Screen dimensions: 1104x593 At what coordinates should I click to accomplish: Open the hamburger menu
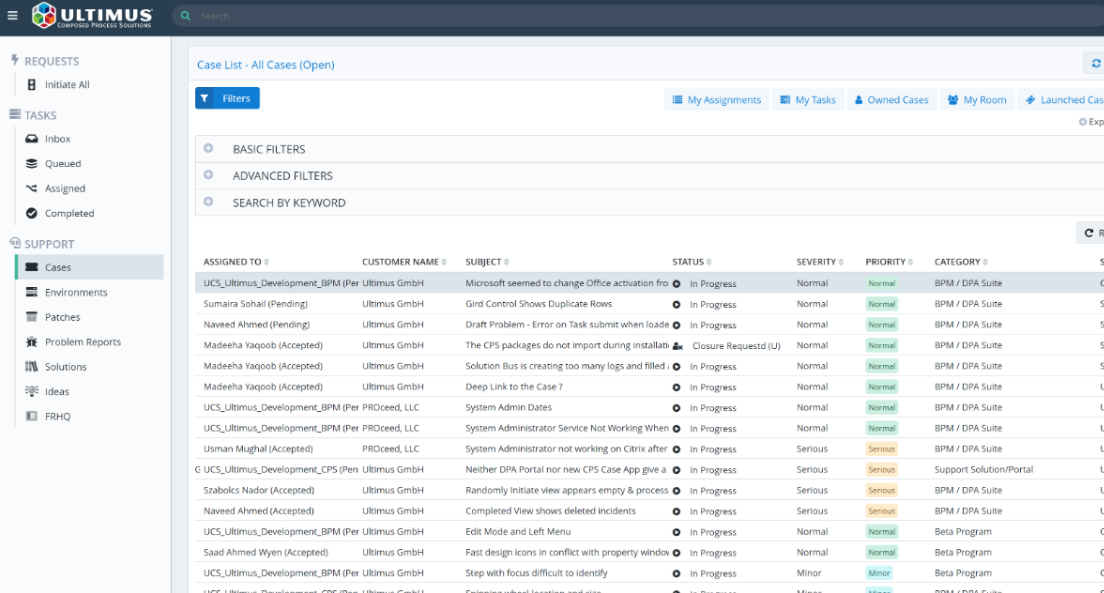point(12,15)
